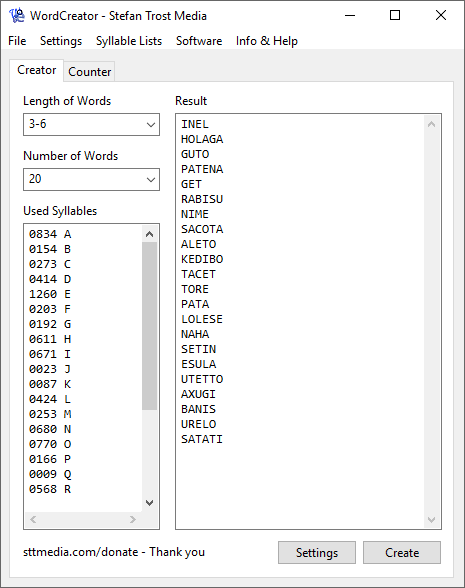Expand the Number of Words dropdown
Screen dimensions: 465x588
coord(151,179)
